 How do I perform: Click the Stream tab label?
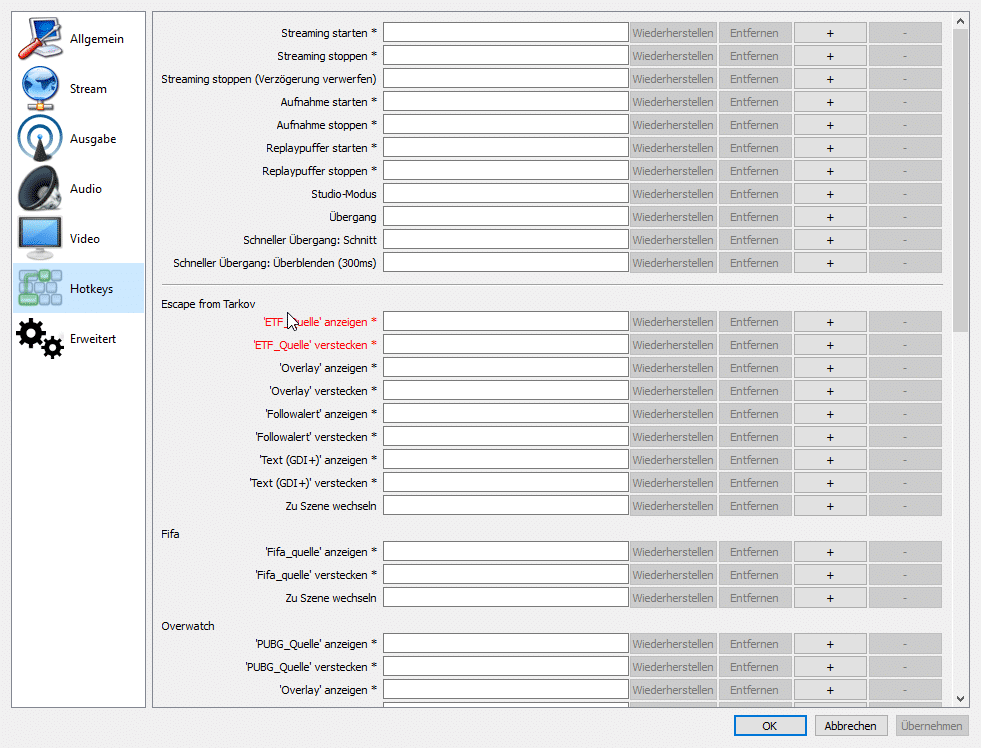(x=88, y=89)
